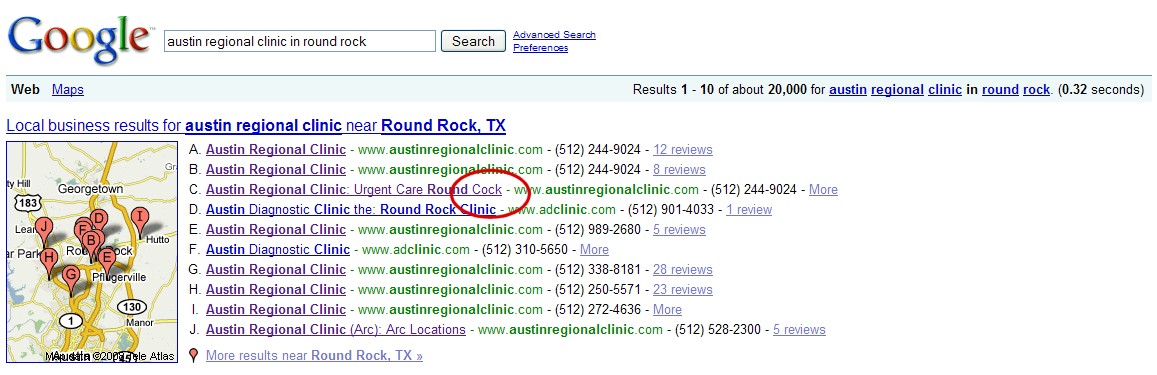This screenshot has height=375, width=1157.
Task: Click 'round' term in results summary
Action: 1000,89
